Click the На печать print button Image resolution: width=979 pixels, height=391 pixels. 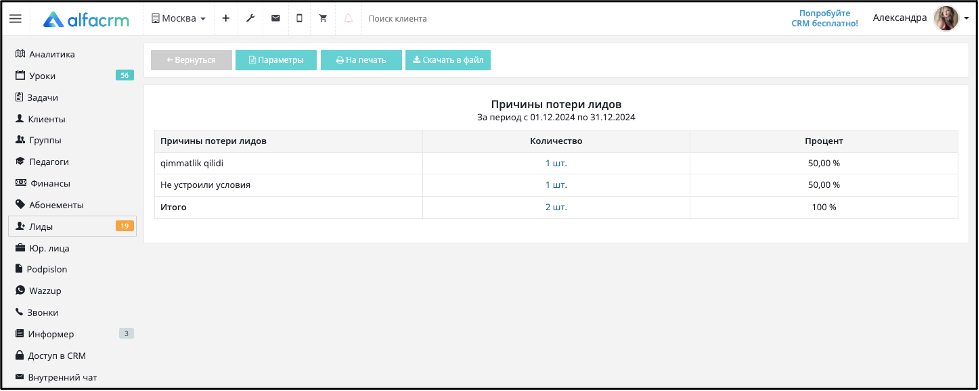pyautogui.click(x=361, y=60)
